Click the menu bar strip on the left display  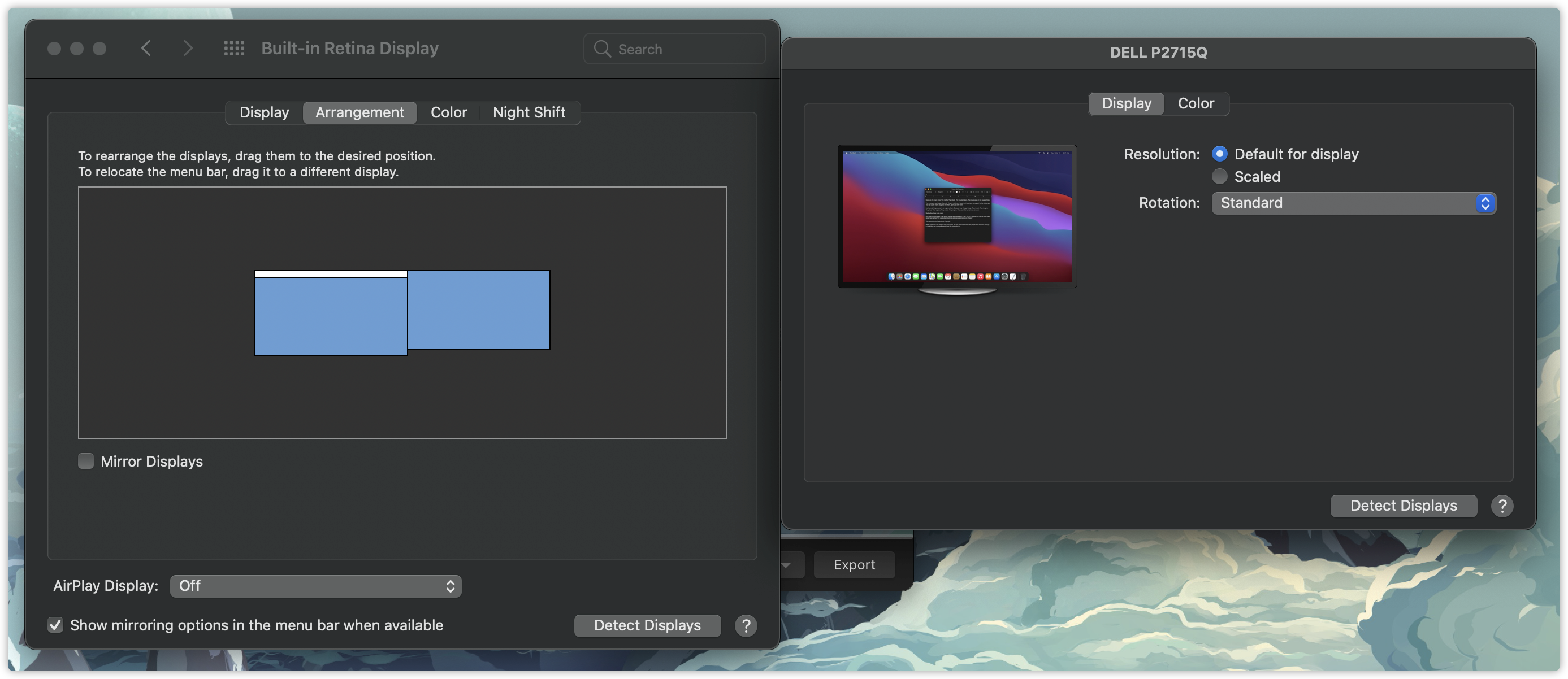tap(330, 275)
